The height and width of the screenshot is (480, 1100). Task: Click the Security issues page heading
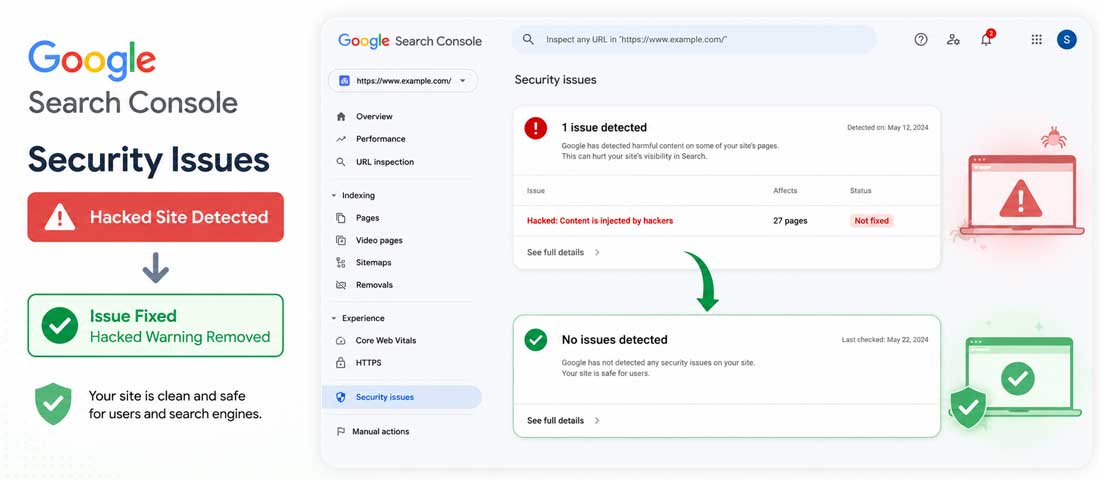556,80
